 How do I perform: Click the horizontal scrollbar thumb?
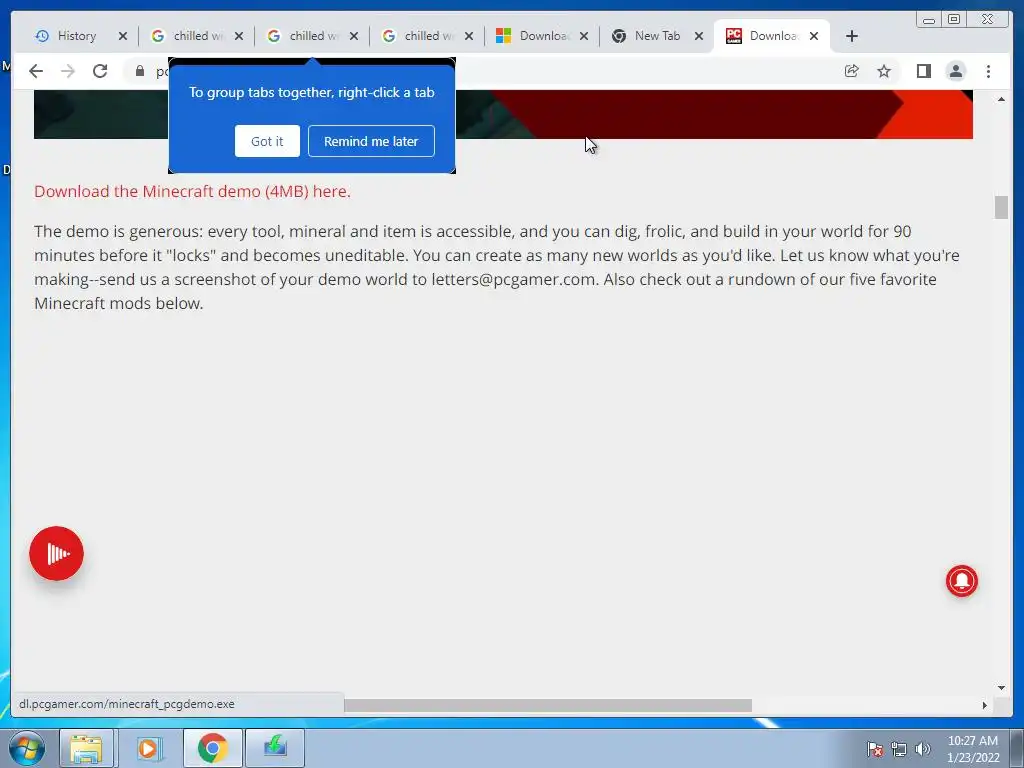(548, 705)
